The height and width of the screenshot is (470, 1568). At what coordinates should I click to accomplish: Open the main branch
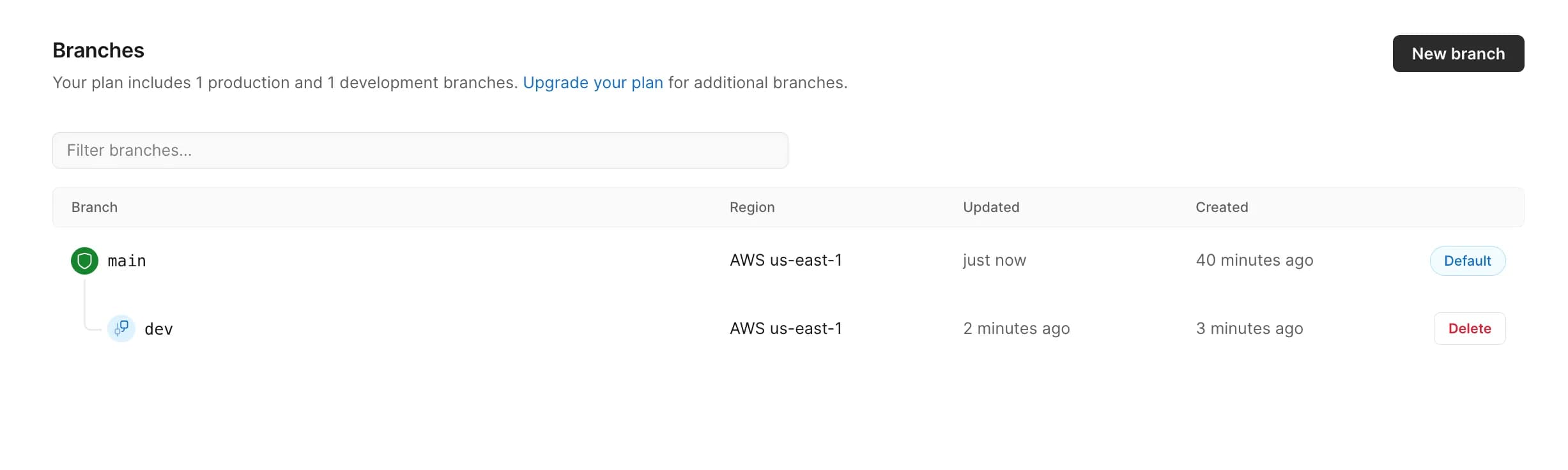click(x=127, y=261)
